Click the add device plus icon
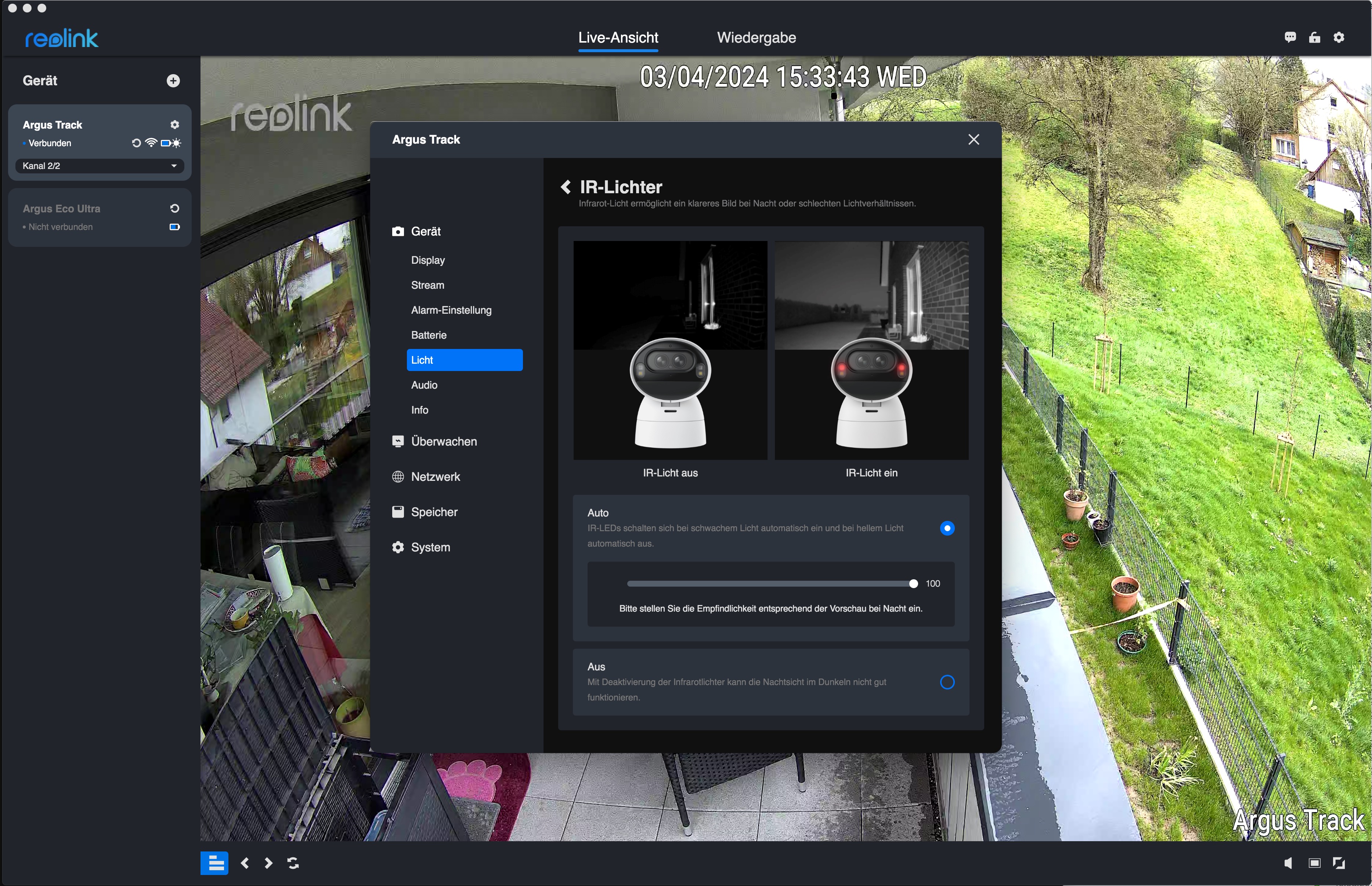 click(173, 81)
